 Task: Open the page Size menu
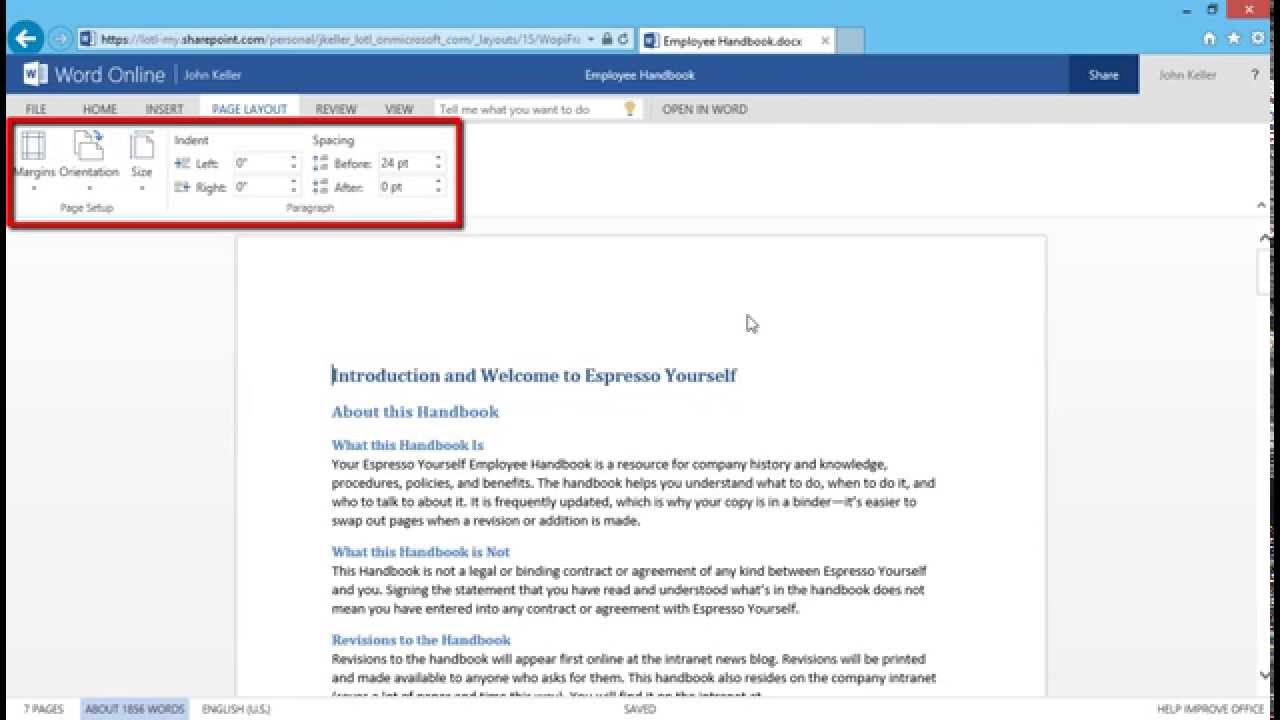(x=142, y=158)
